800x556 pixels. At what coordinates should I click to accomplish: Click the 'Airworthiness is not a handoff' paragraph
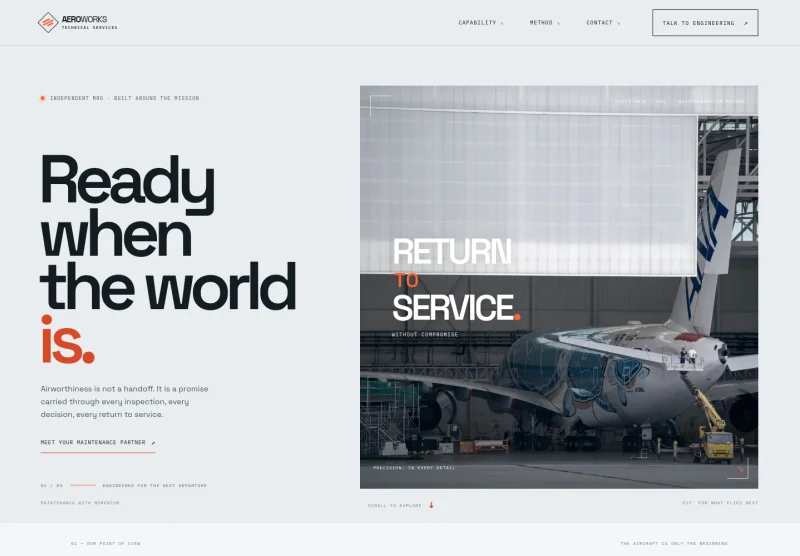coord(124,401)
